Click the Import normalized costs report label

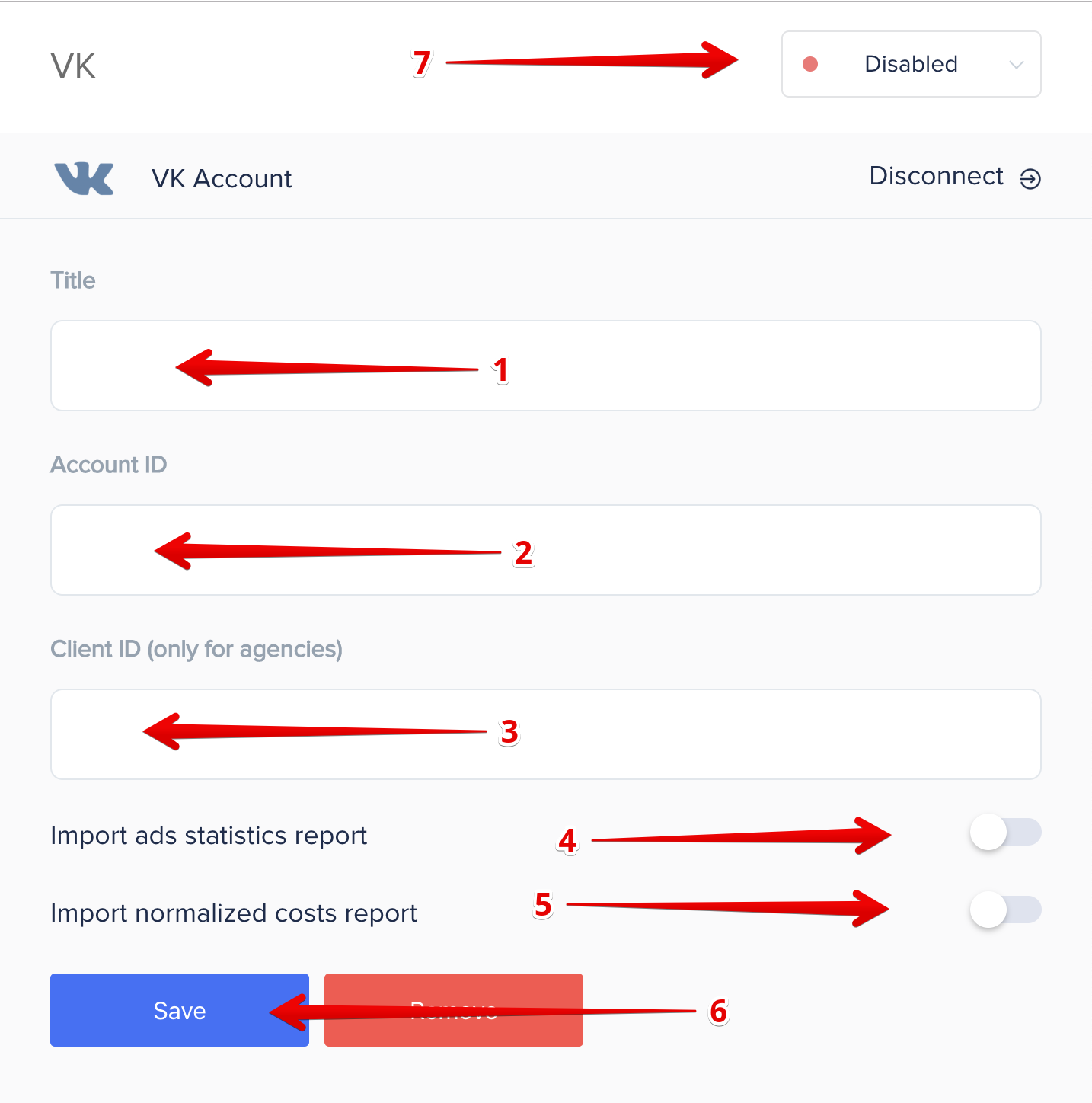(234, 913)
